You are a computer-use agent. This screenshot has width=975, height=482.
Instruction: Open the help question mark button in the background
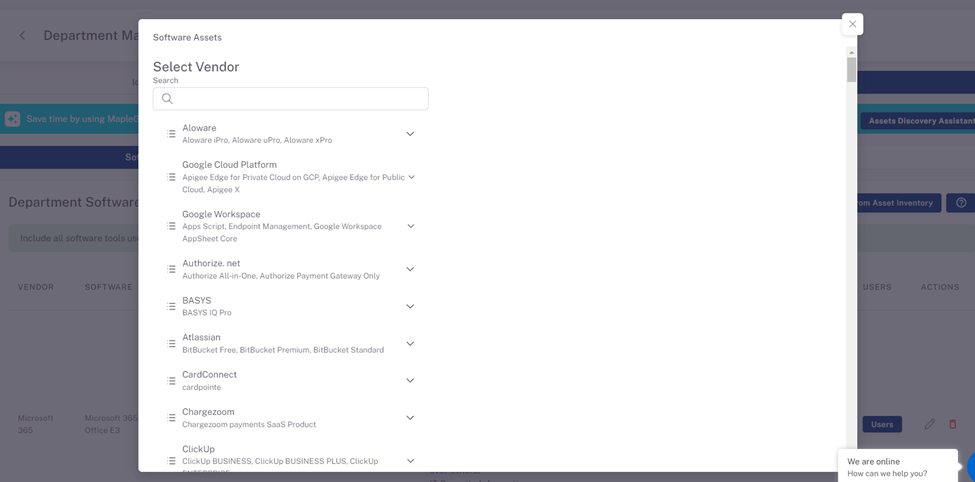click(x=961, y=203)
